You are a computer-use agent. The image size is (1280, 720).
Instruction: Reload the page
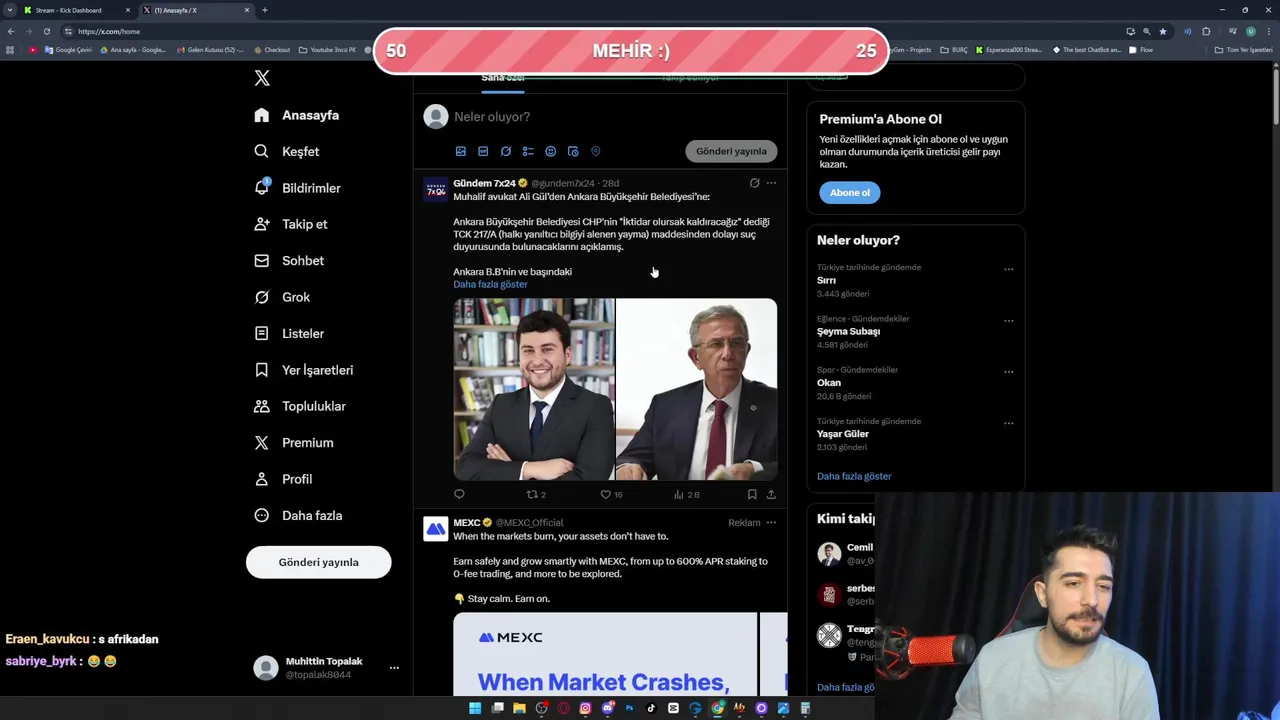(x=47, y=31)
